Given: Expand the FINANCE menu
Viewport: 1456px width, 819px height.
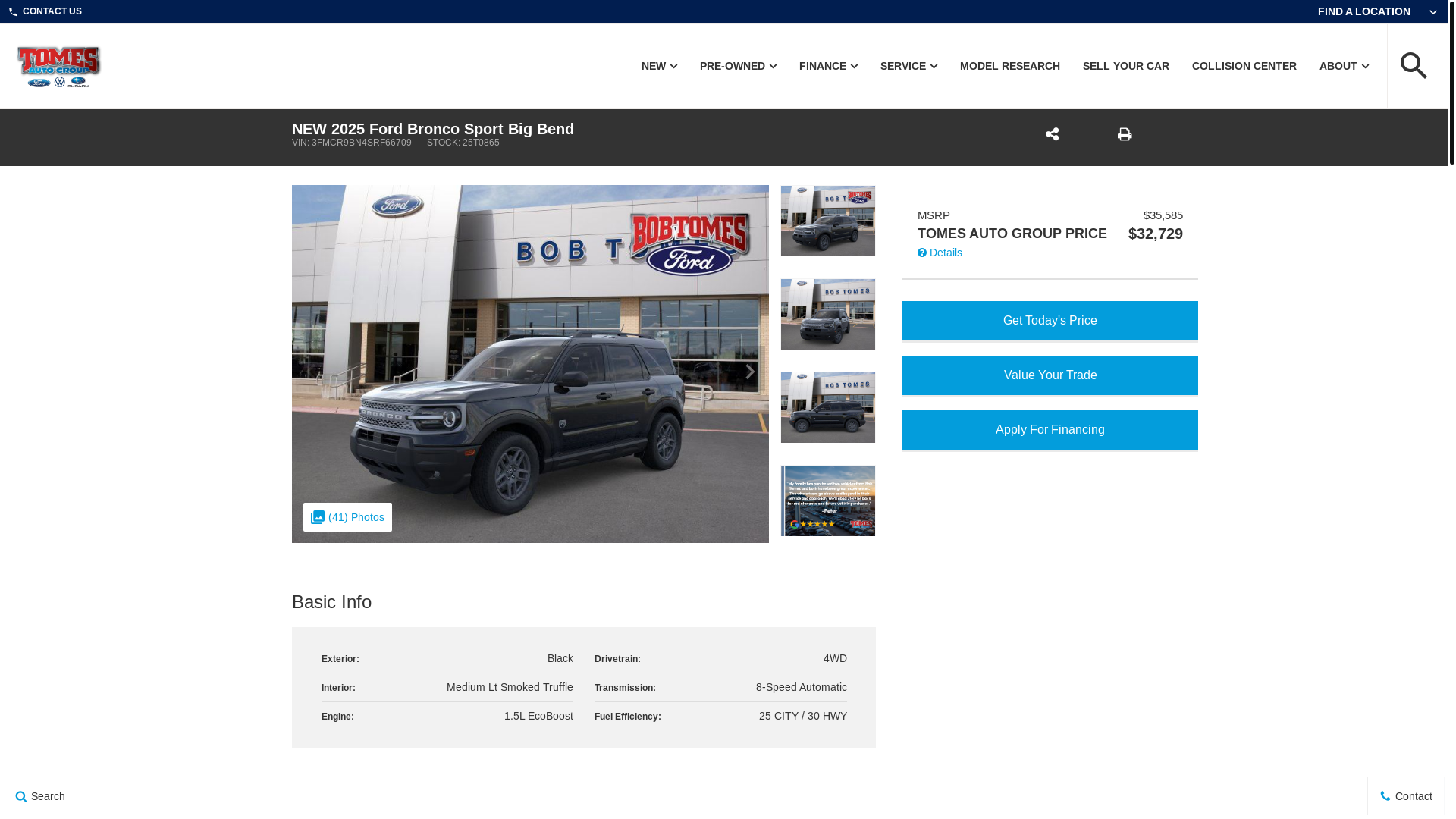Looking at the screenshot, I should click(x=828, y=66).
